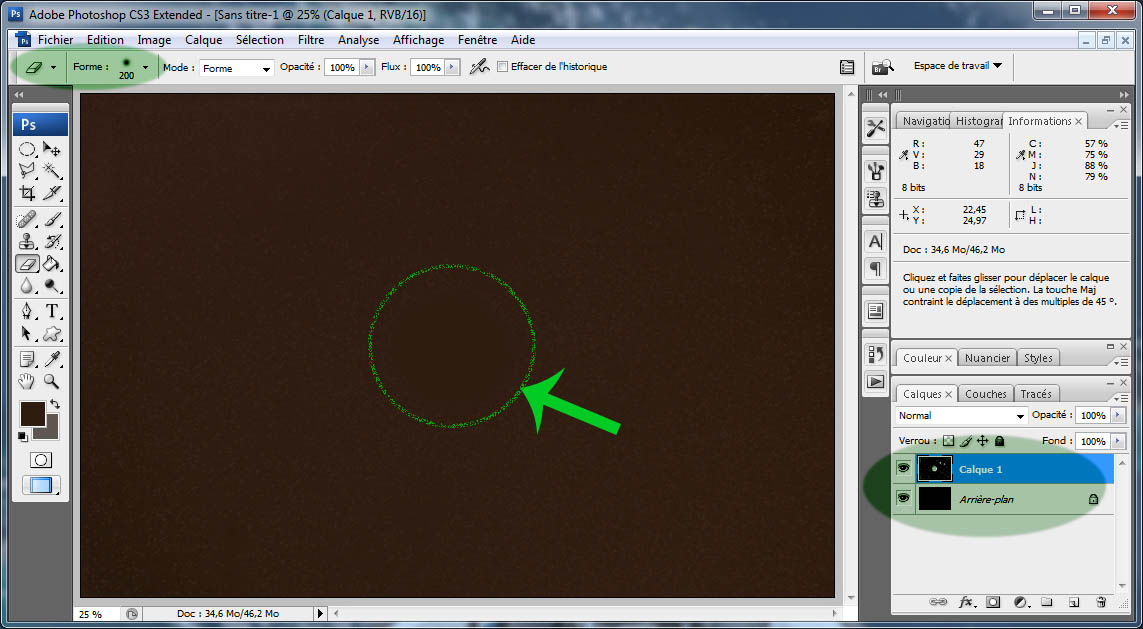
Task: Open the Sélection menu
Action: 260,40
